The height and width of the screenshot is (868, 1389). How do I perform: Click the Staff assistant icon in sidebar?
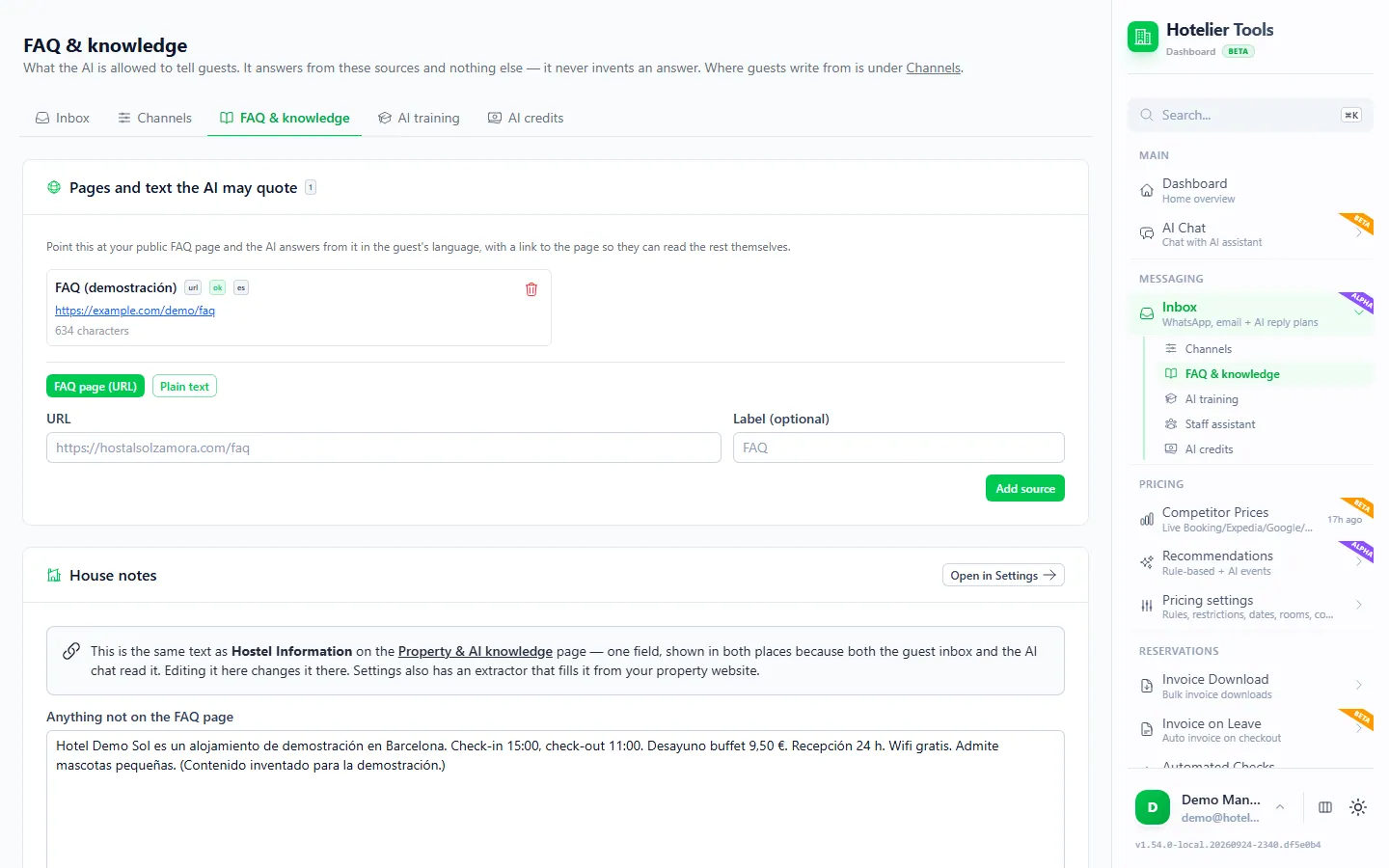(x=1171, y=424)
